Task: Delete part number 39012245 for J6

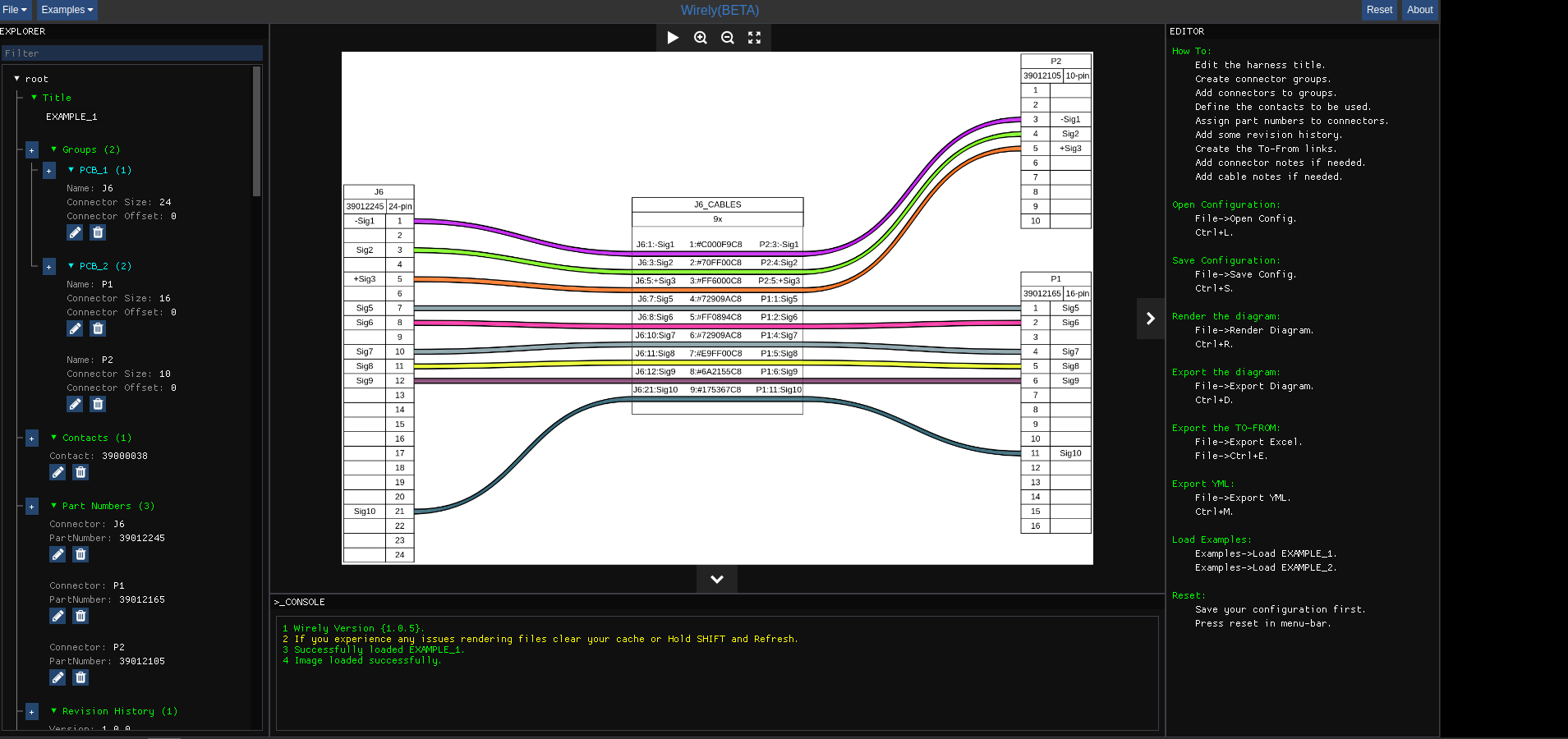Action: tap(80, 554)
